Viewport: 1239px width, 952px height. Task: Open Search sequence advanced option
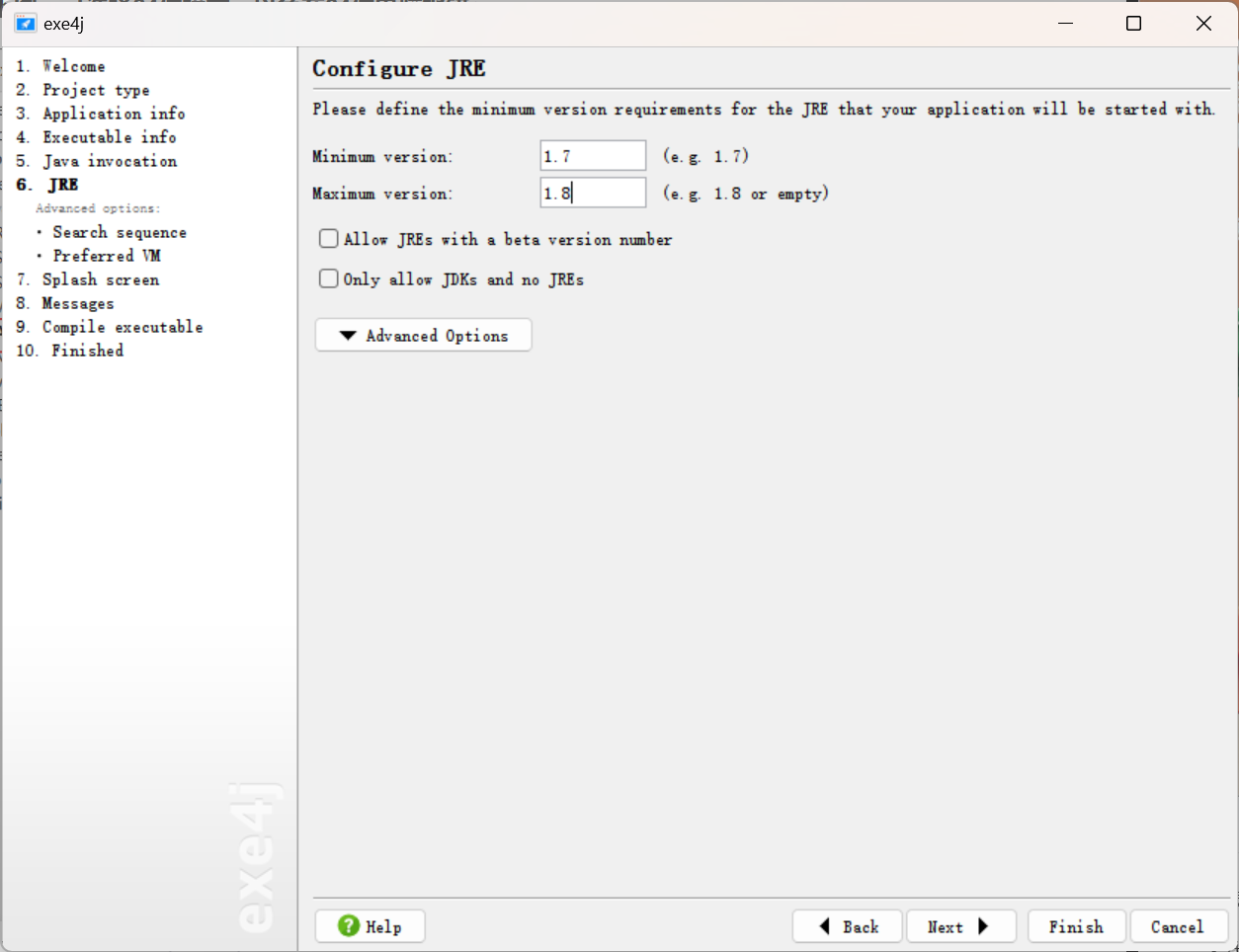(x=120, y=232)
